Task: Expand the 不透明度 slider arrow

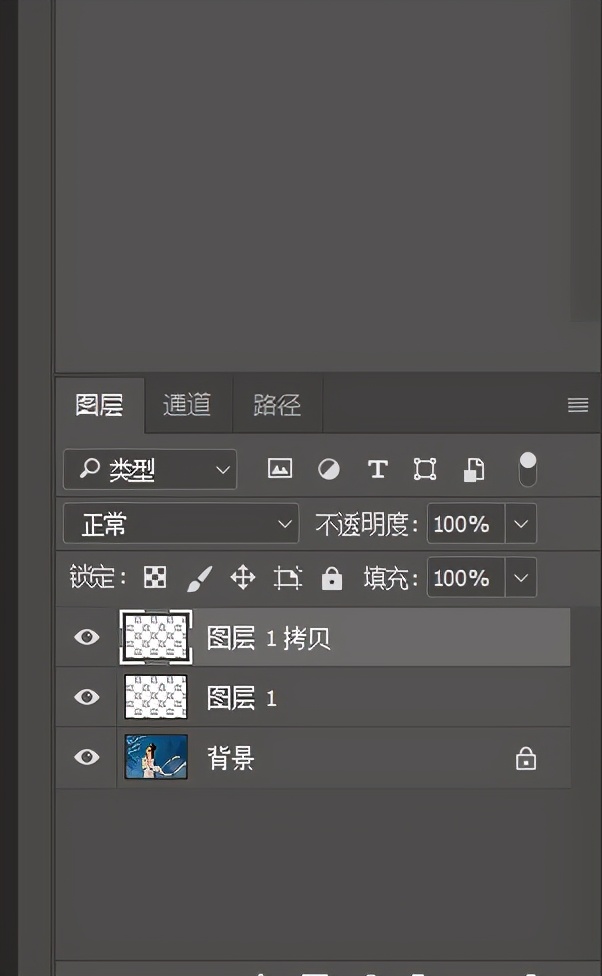Action: point(521,524)
